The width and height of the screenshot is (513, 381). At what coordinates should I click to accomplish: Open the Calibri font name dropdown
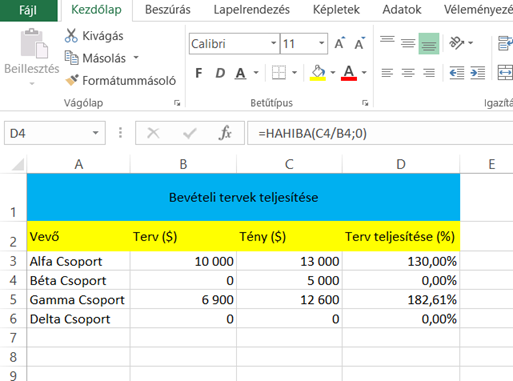(x=273, y=43)
